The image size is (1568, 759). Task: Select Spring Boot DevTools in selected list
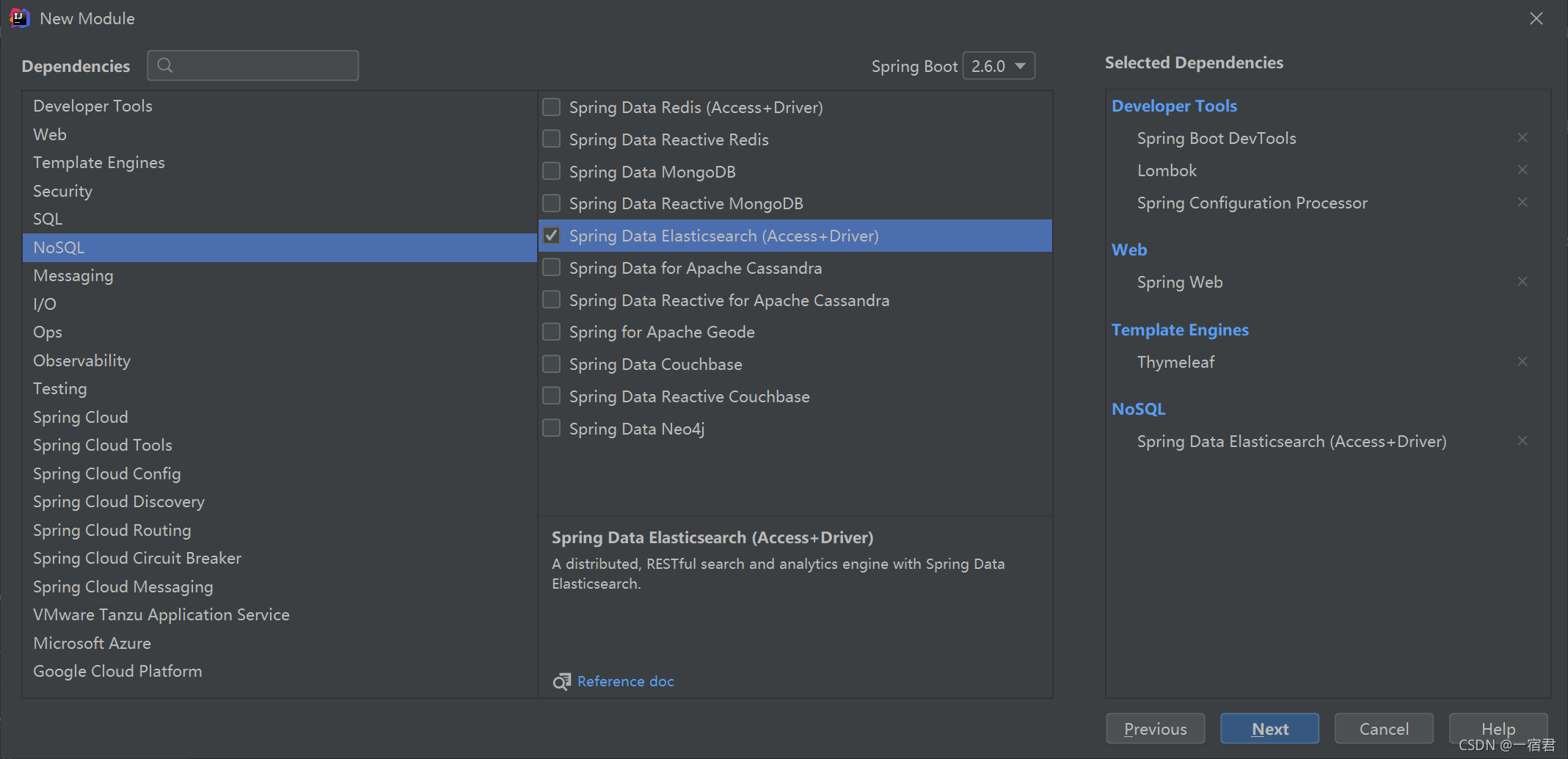(1217, 138)
